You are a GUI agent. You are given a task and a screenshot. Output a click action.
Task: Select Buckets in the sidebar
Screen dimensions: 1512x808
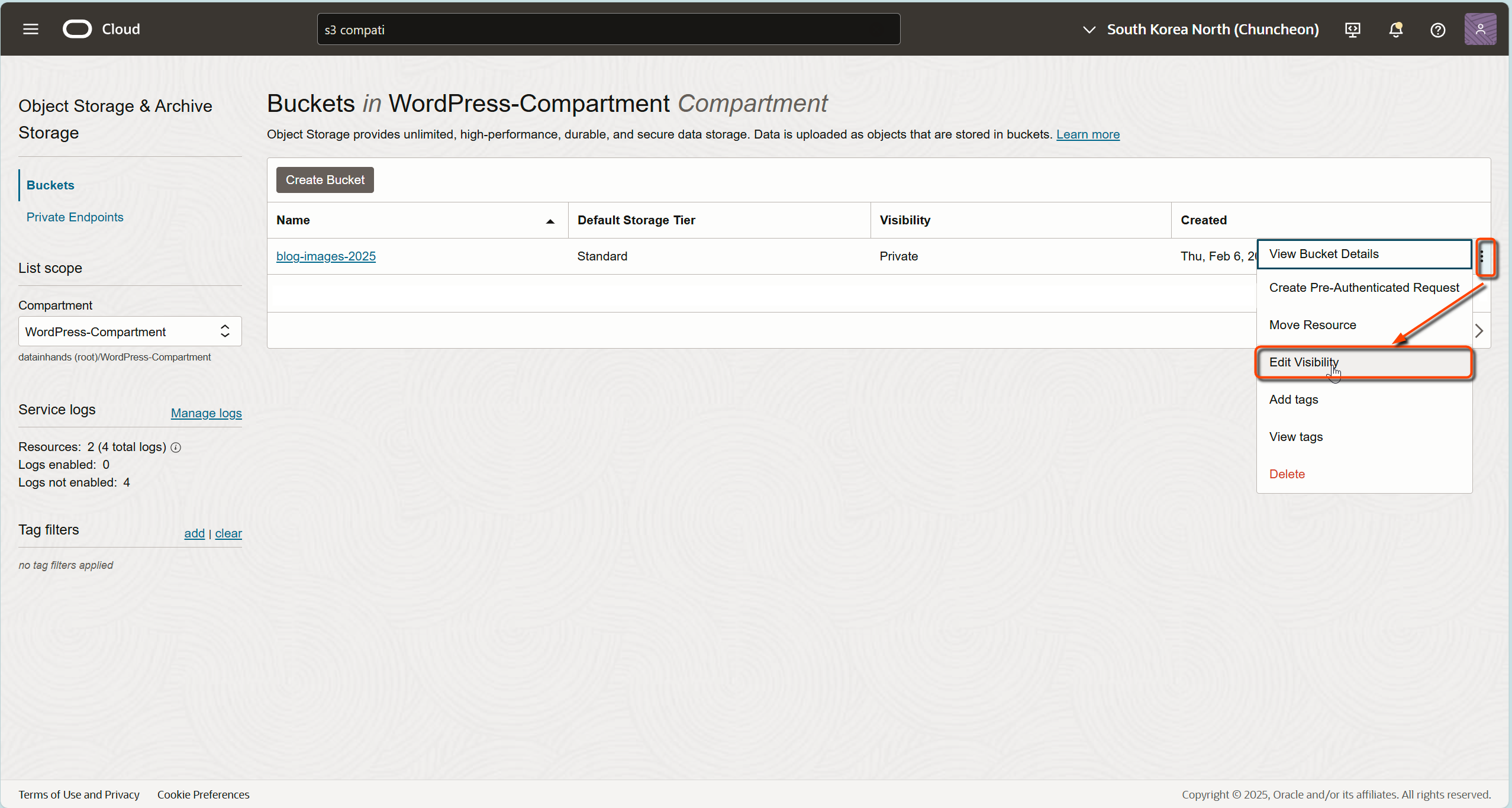[50, 185]
